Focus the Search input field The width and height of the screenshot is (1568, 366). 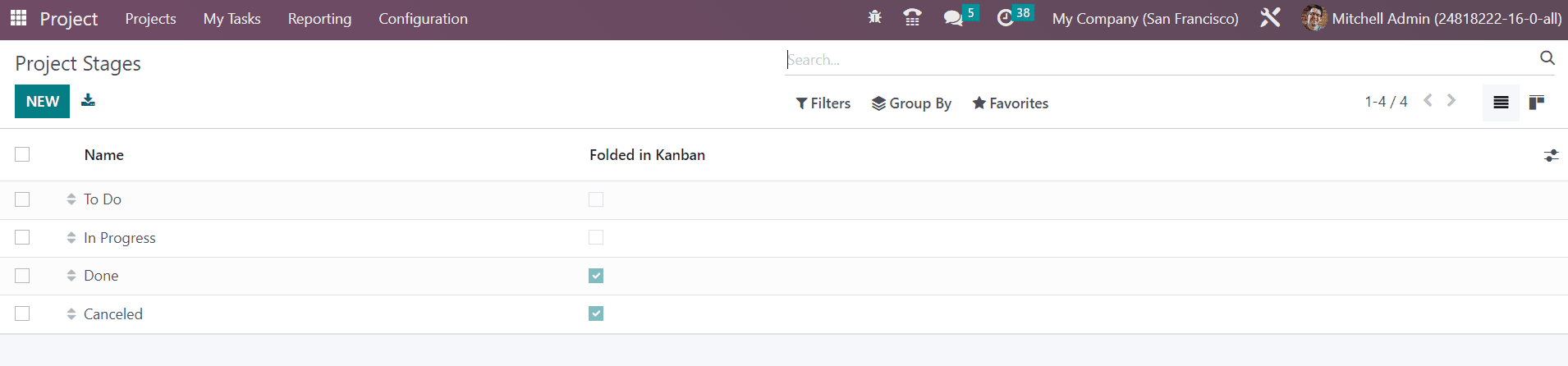pyautogui.click(x=1158, y=59)
